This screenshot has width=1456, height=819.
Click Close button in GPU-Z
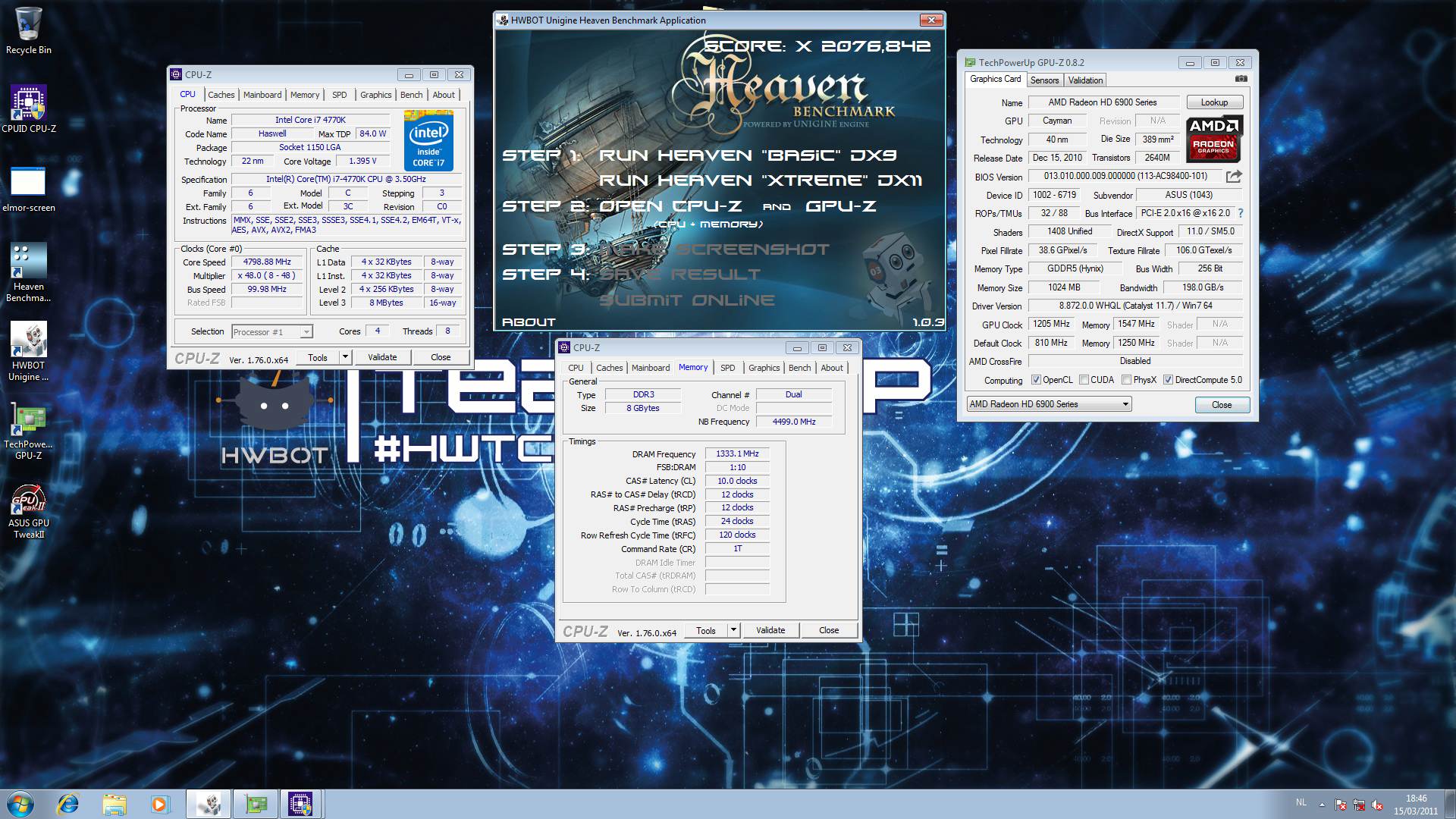point(1221,405)
